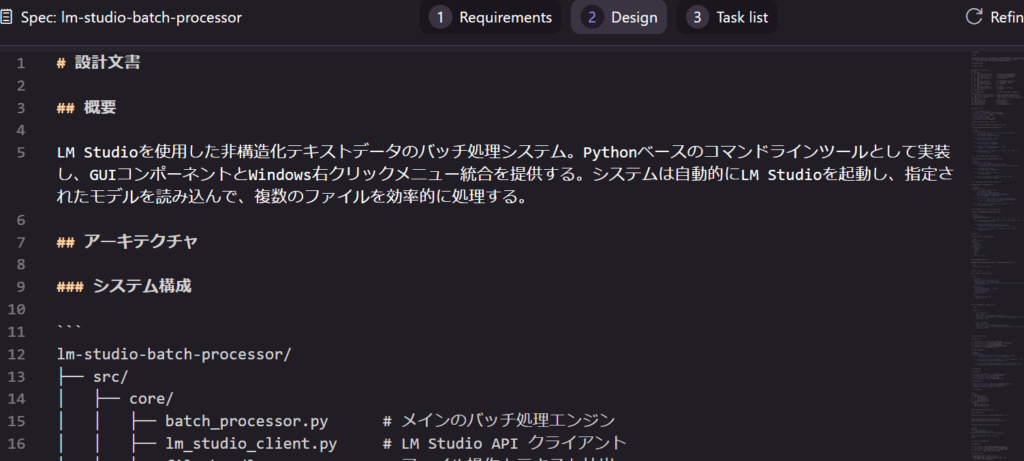Click the number 1 badge on Requirements
The height and width of the screenshot is (461, 1024).
440,18
